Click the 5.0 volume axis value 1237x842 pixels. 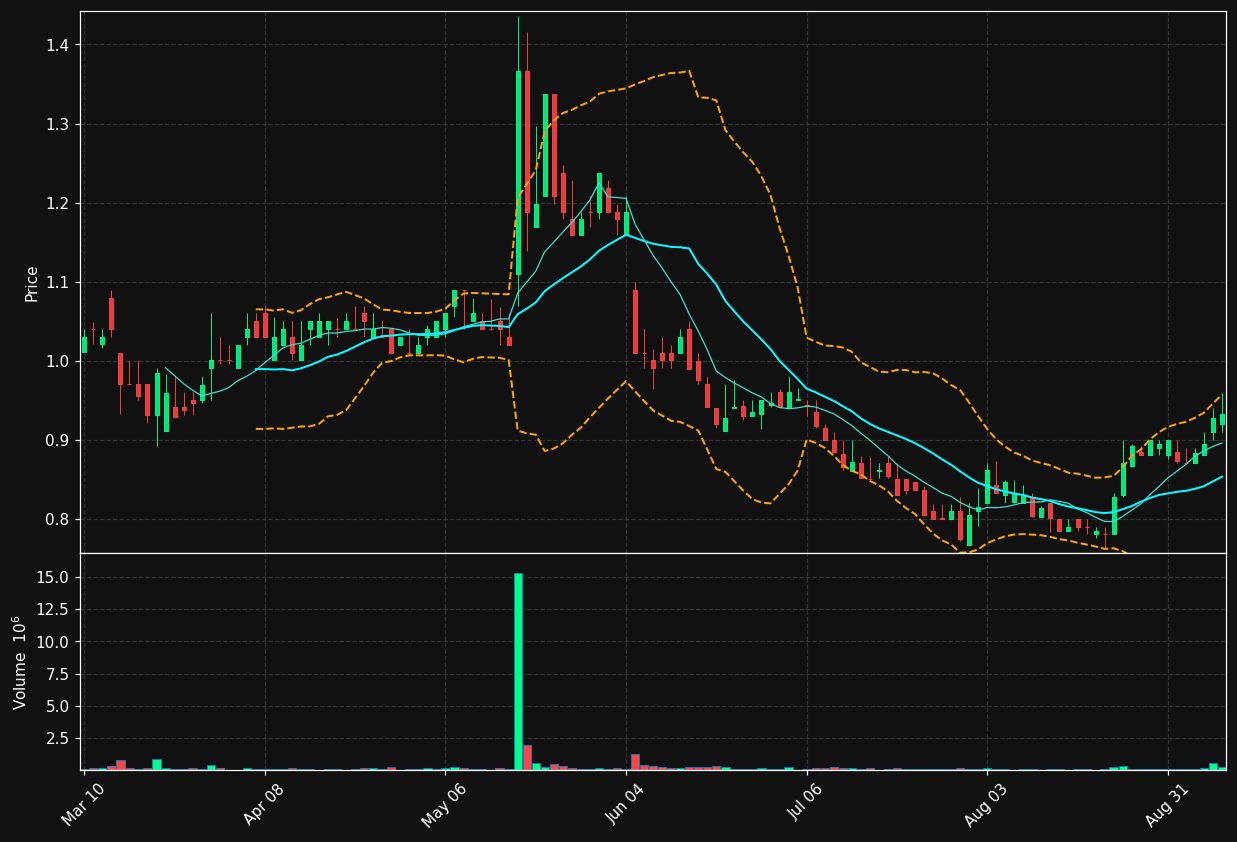pos(57,706)
